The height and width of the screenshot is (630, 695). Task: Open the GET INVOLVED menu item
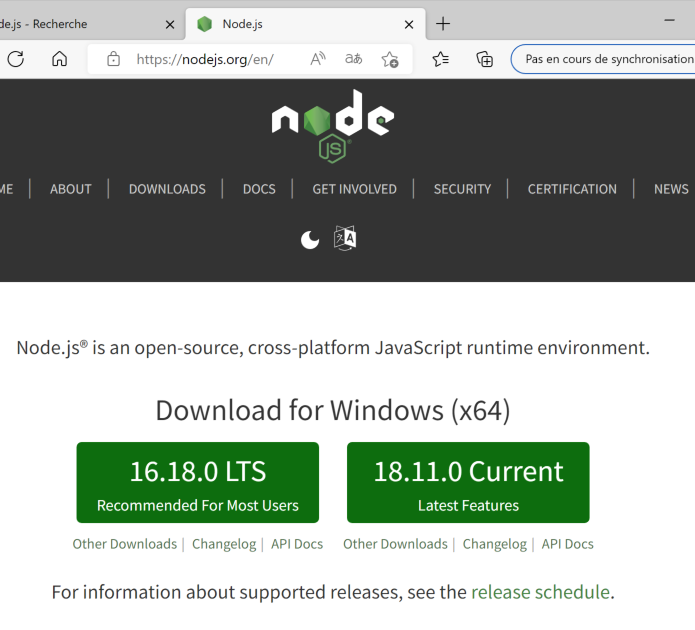click(354, 189)
